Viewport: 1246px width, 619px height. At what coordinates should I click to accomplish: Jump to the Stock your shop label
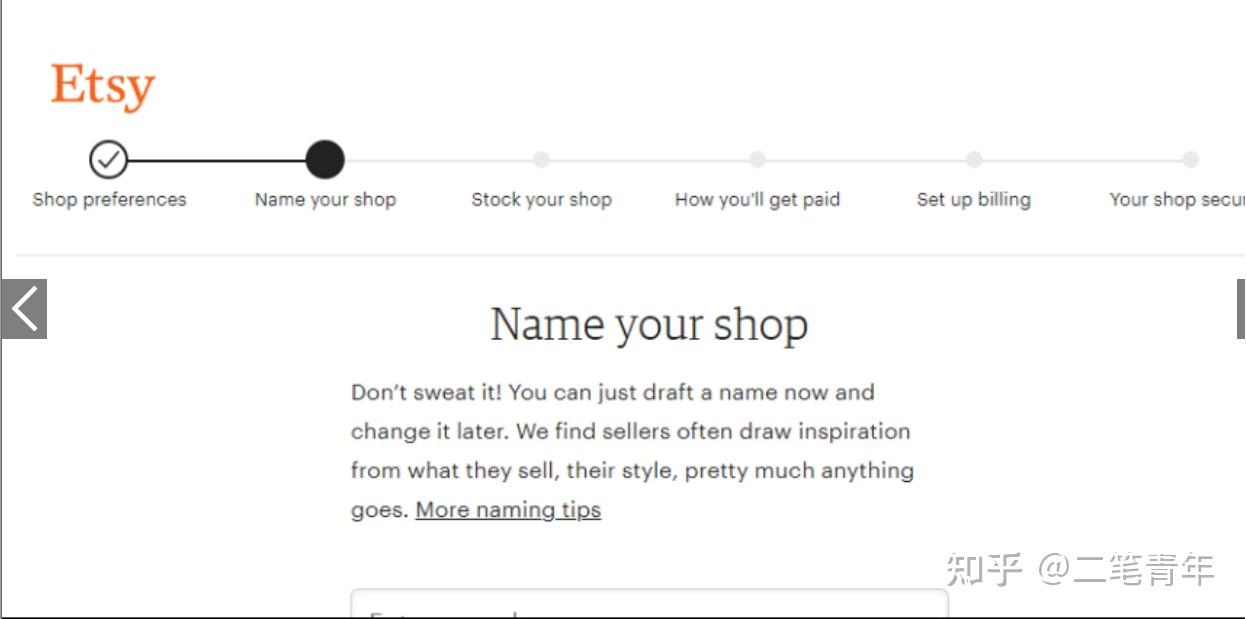pos(541,199)
